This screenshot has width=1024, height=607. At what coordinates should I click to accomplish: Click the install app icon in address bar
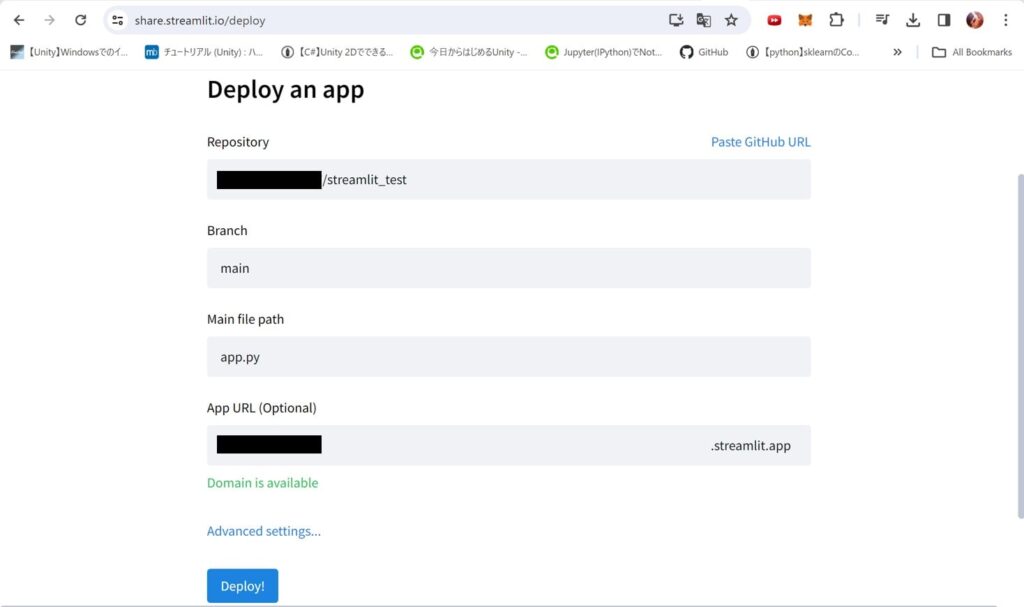click(x=677, y=20)
